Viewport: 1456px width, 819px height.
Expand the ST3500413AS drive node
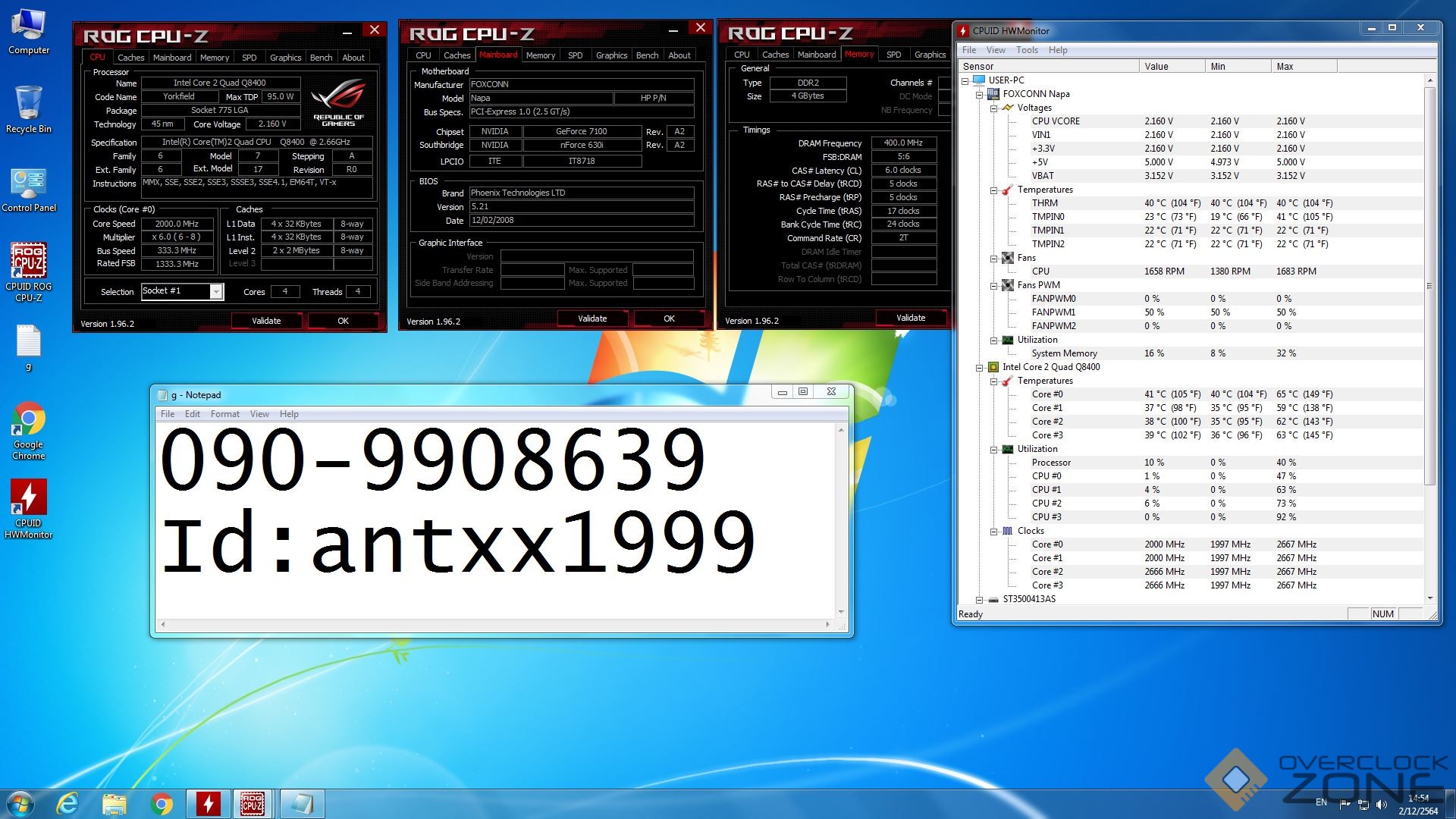pos(980,599)
